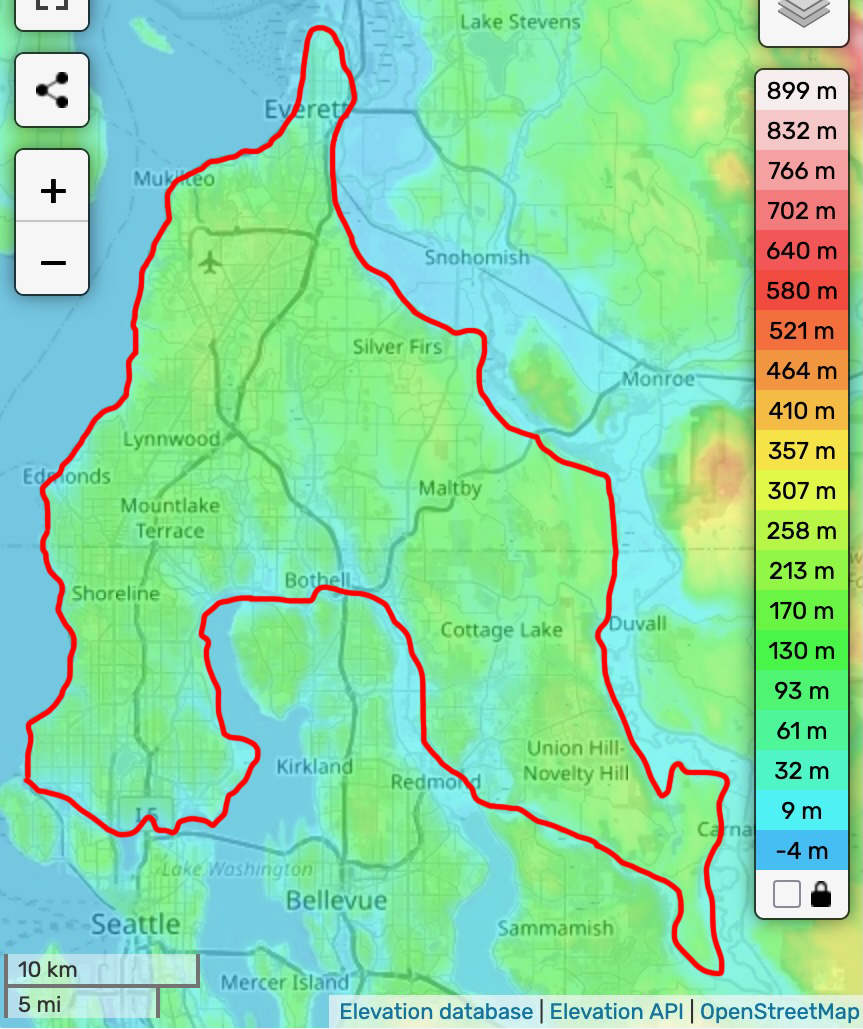
Task: Zoom out with the minus button
Action: pos(52,260)
